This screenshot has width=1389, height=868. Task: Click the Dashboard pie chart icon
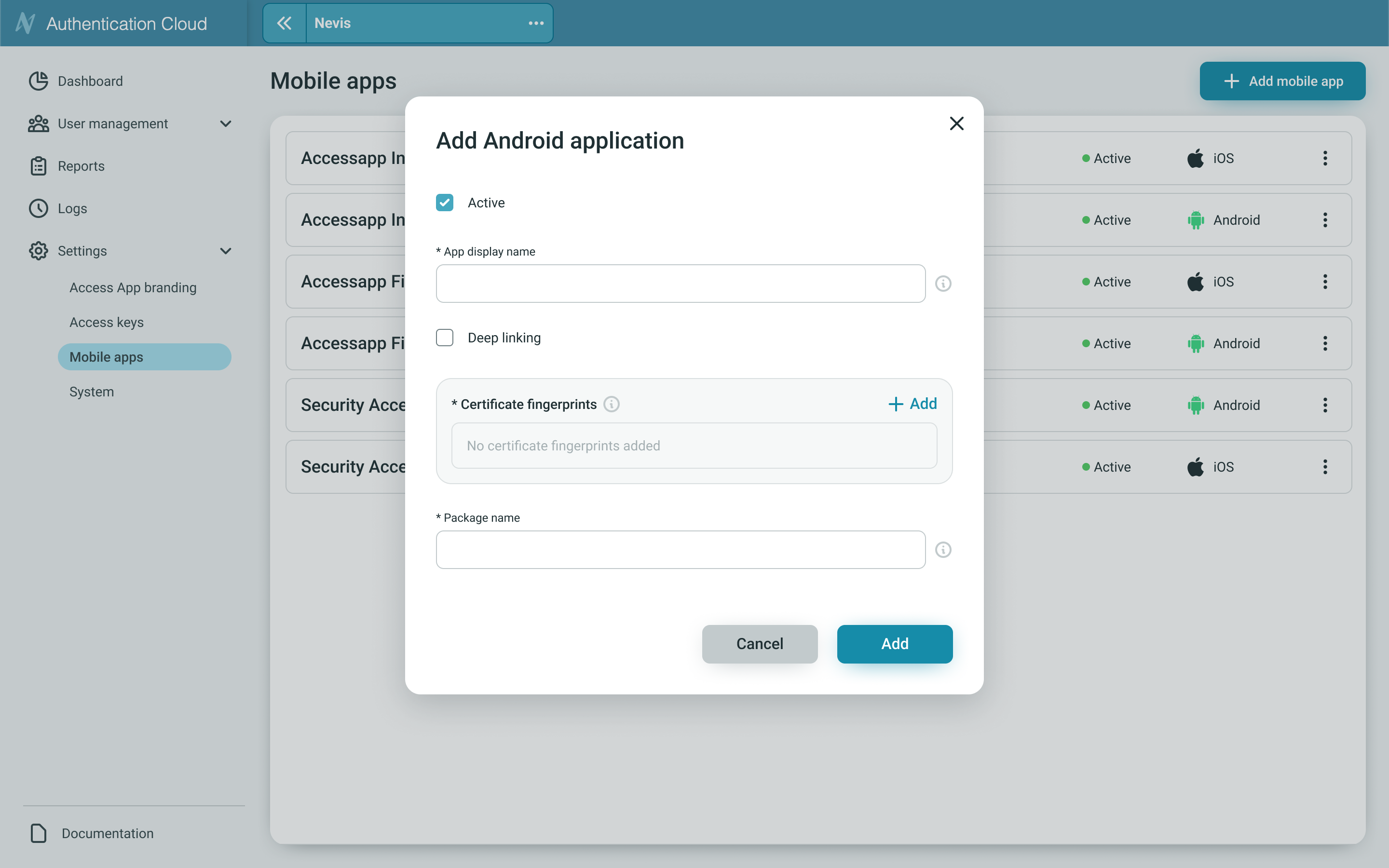pyautogui.click(x=38, y=81)
